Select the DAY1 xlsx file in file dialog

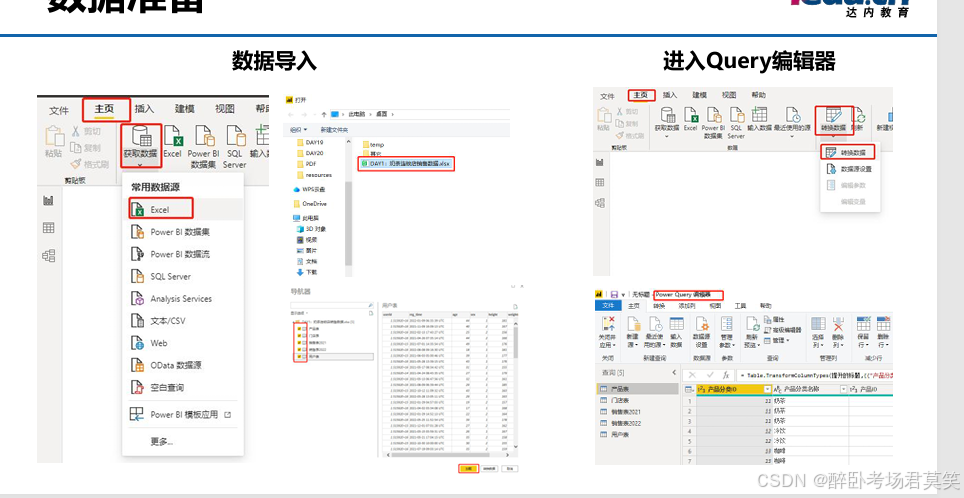[x=406, y=164]
